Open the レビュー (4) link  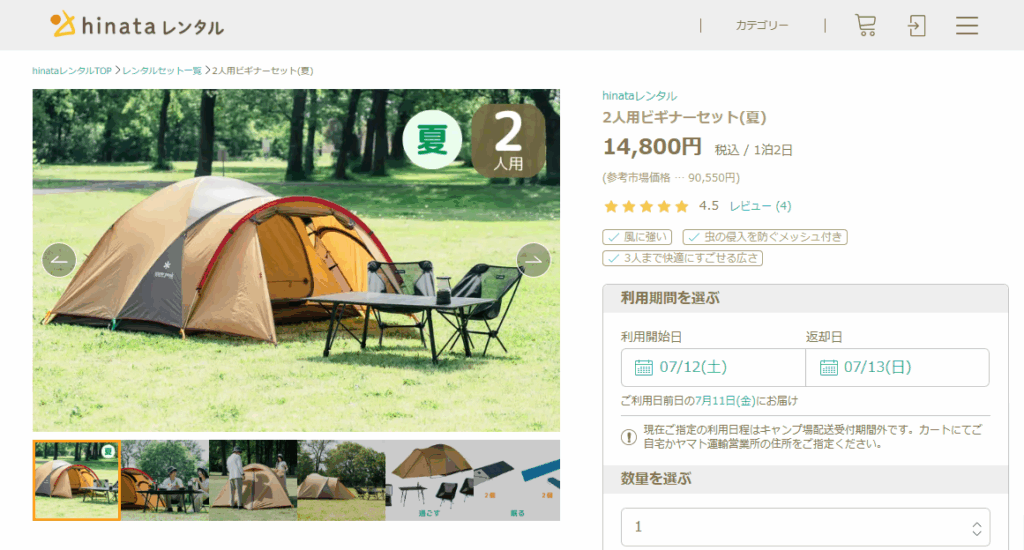pos(760,206)
